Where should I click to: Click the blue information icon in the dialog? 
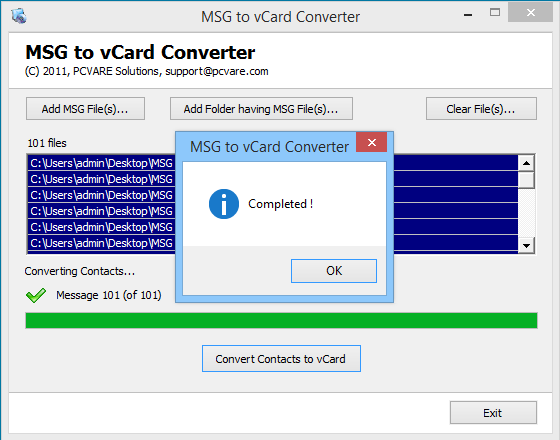(x=224, y=204)
